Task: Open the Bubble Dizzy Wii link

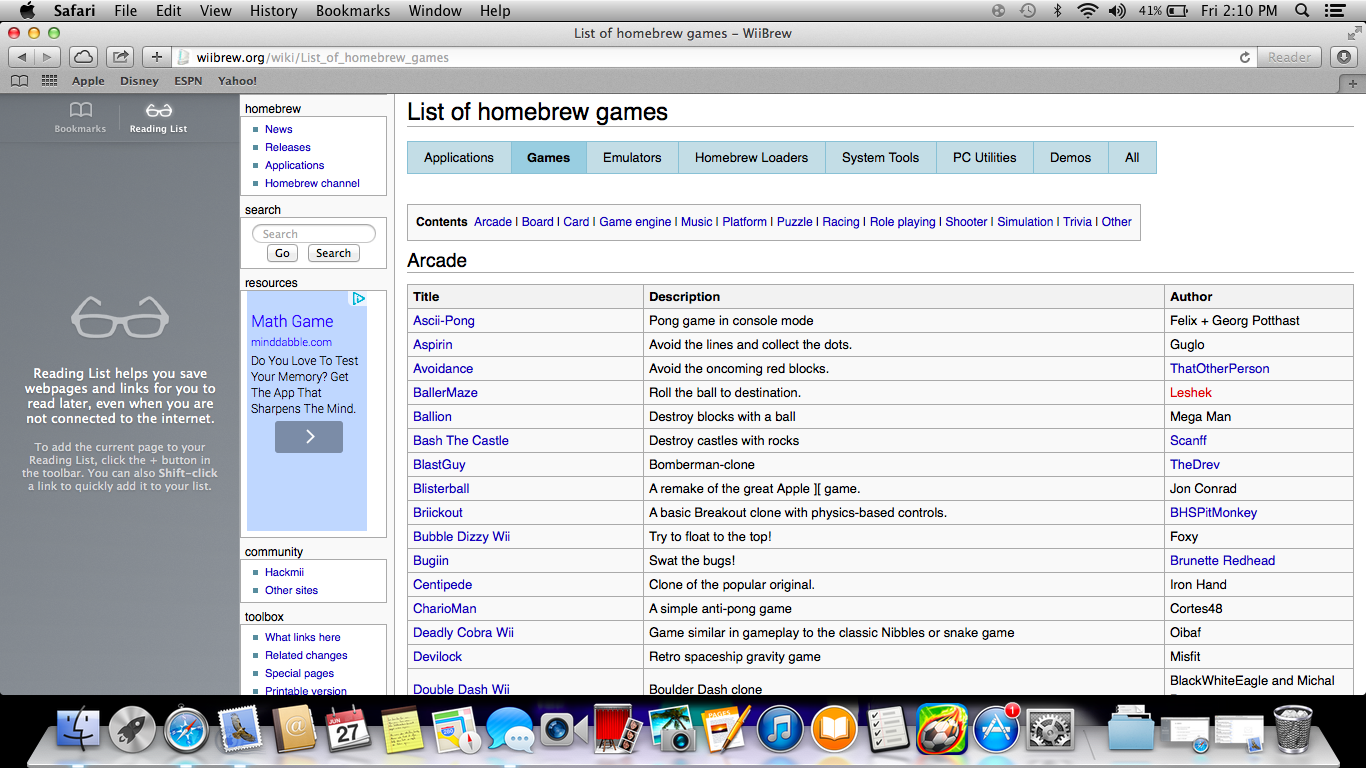Action: click(461, 536)
